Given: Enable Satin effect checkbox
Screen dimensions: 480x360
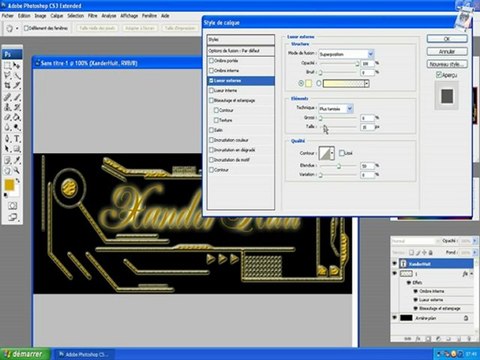Looking at the screenshot, I should (x=211, y=130).
